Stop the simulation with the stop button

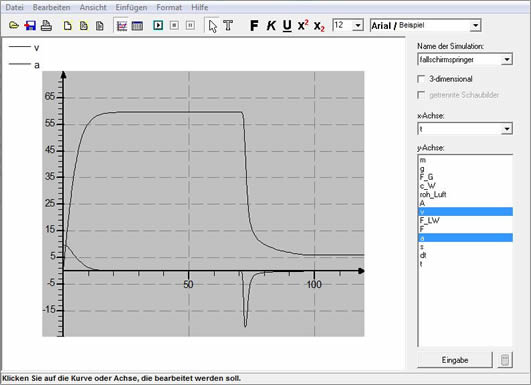point(174,25)
